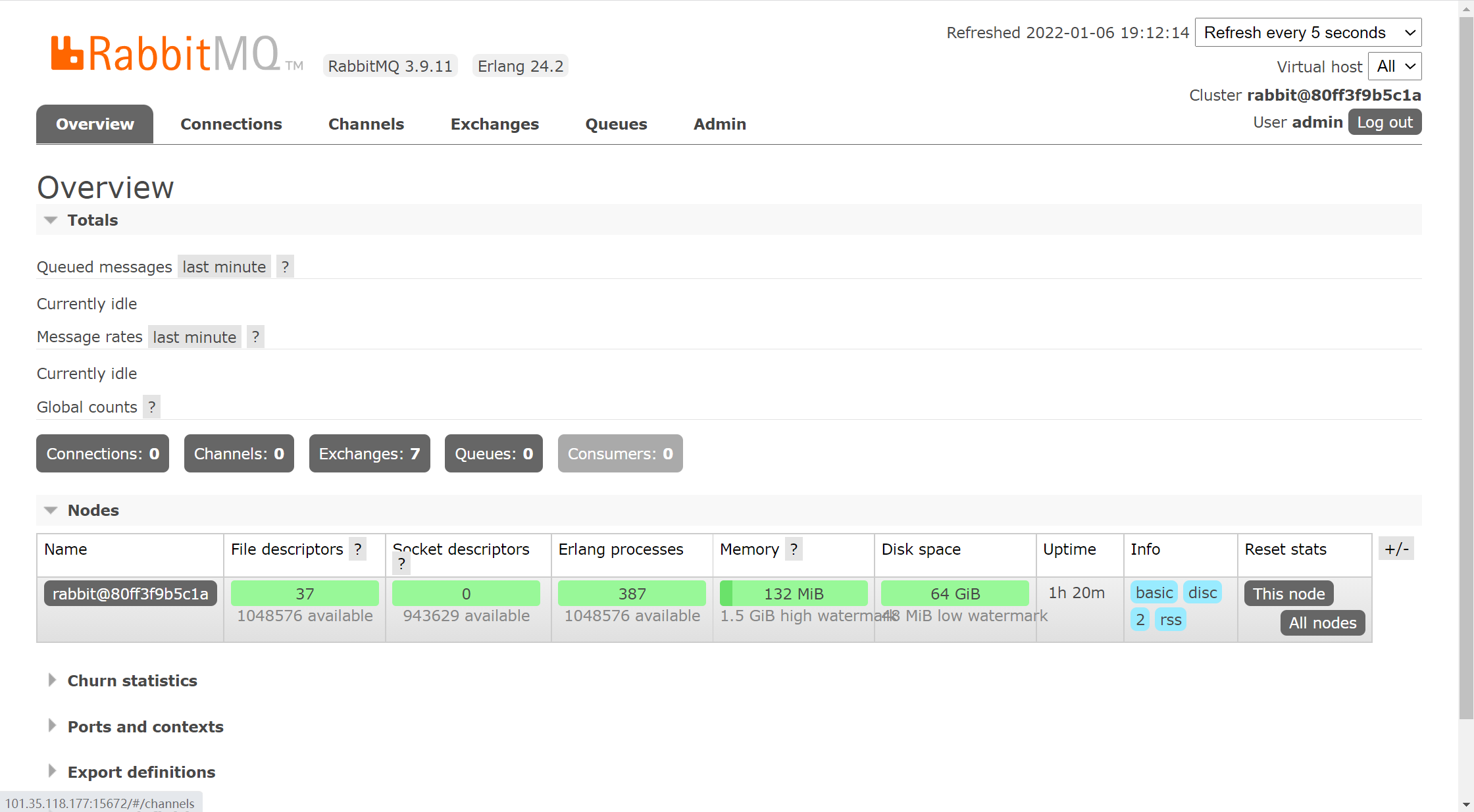The width and height of the screenshot is (1474, 812).
Task: Open node rabbit@80ff3f9b5c1a details
Action: 130,594
